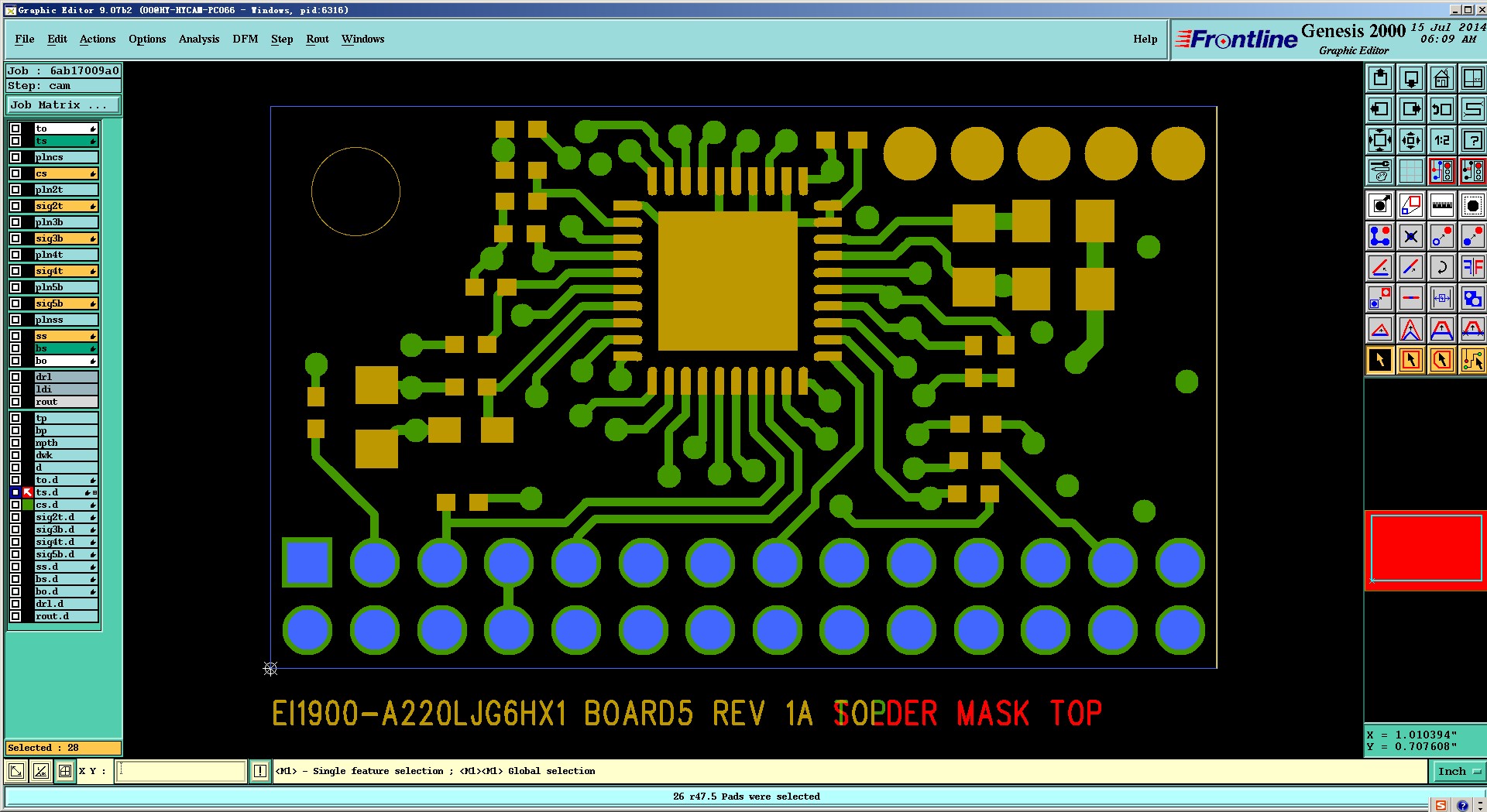Viewport: 1487px width, 812px height.
Task: Click the green color swatch for cs.d
Action: pos(28,505)
